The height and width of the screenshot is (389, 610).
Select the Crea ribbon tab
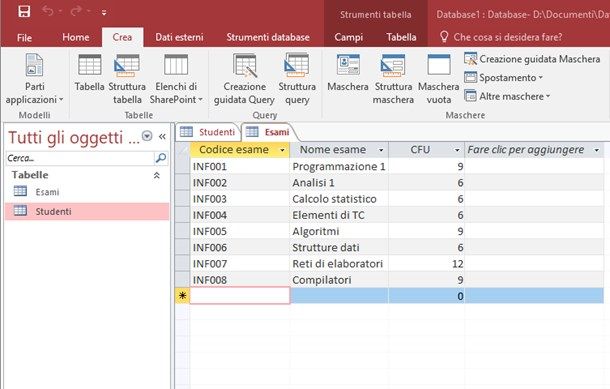click(122, 37)
